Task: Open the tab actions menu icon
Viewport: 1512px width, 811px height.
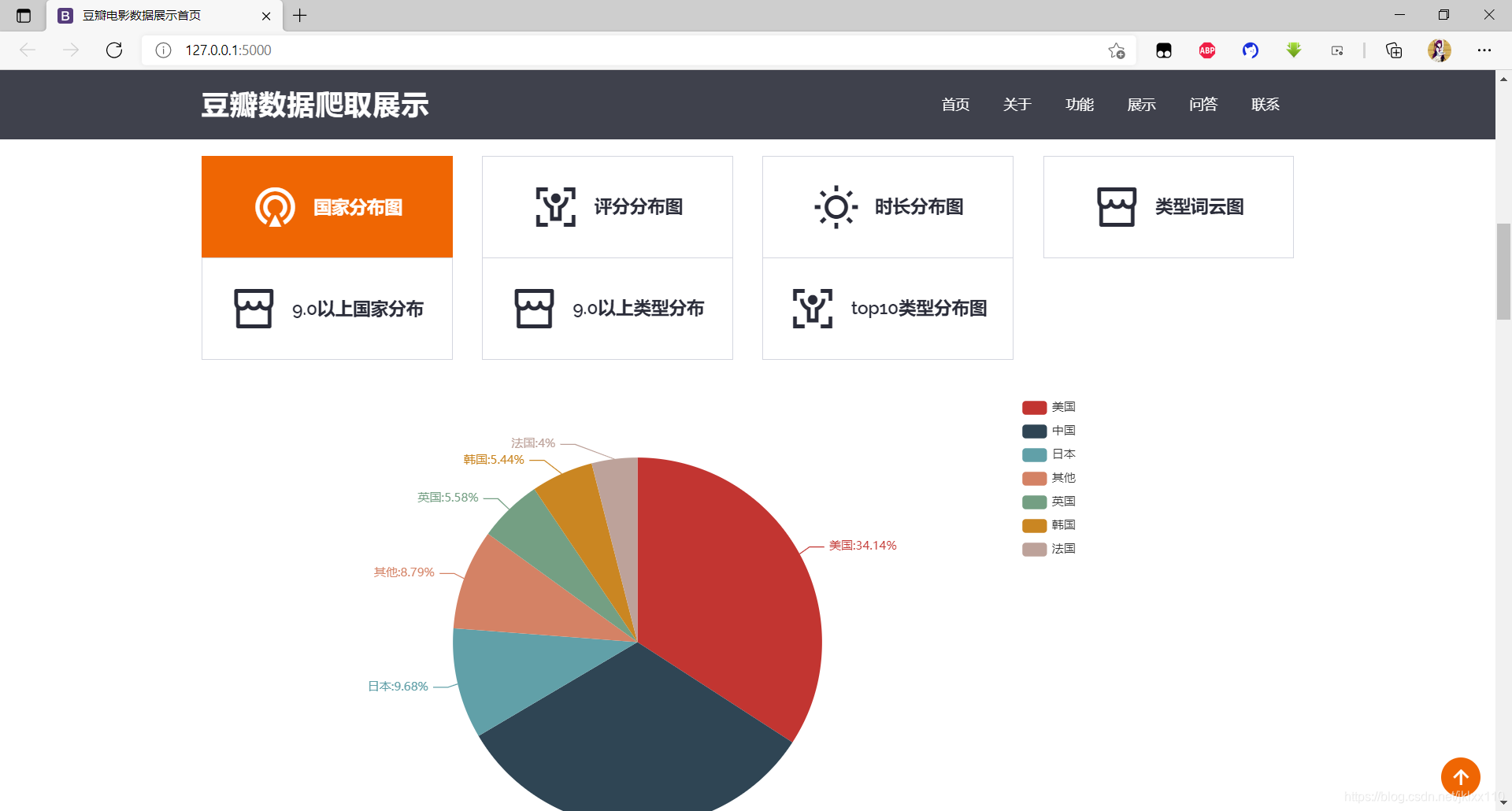Action: pos(24,16)
